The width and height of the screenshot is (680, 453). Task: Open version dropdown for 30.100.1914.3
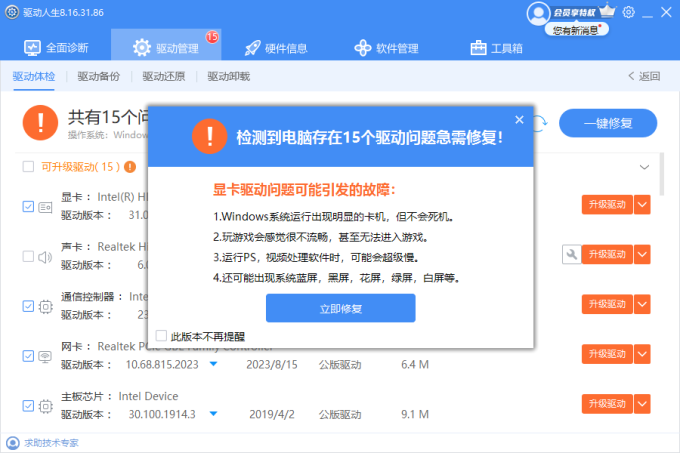pos(213,414)
